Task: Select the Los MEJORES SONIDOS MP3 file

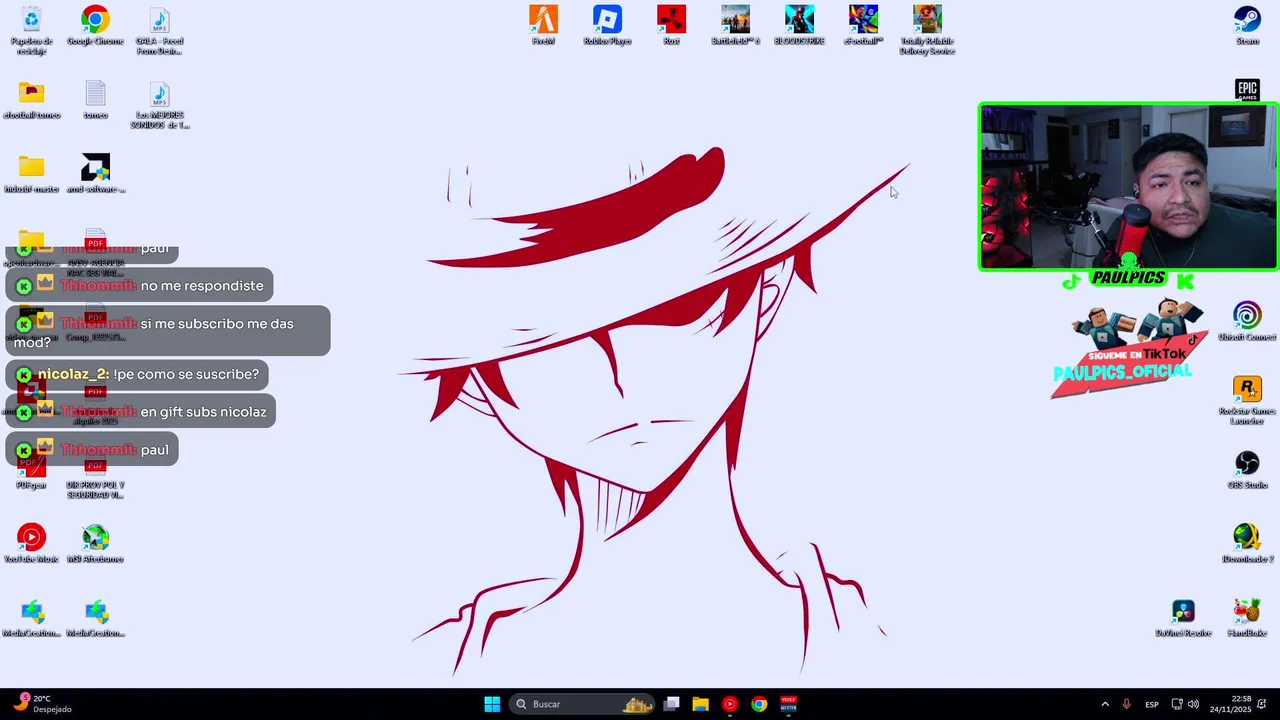Action: point(159,105)
